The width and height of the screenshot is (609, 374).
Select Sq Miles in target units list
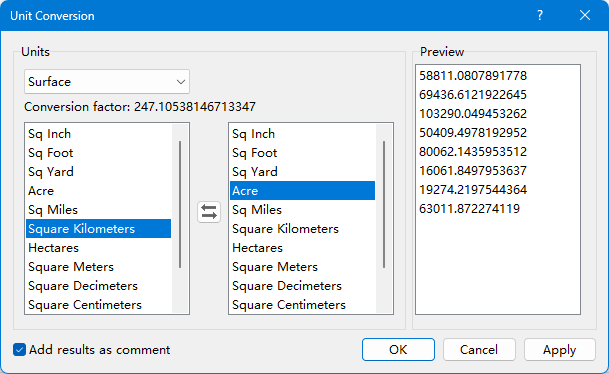[303, 210]
